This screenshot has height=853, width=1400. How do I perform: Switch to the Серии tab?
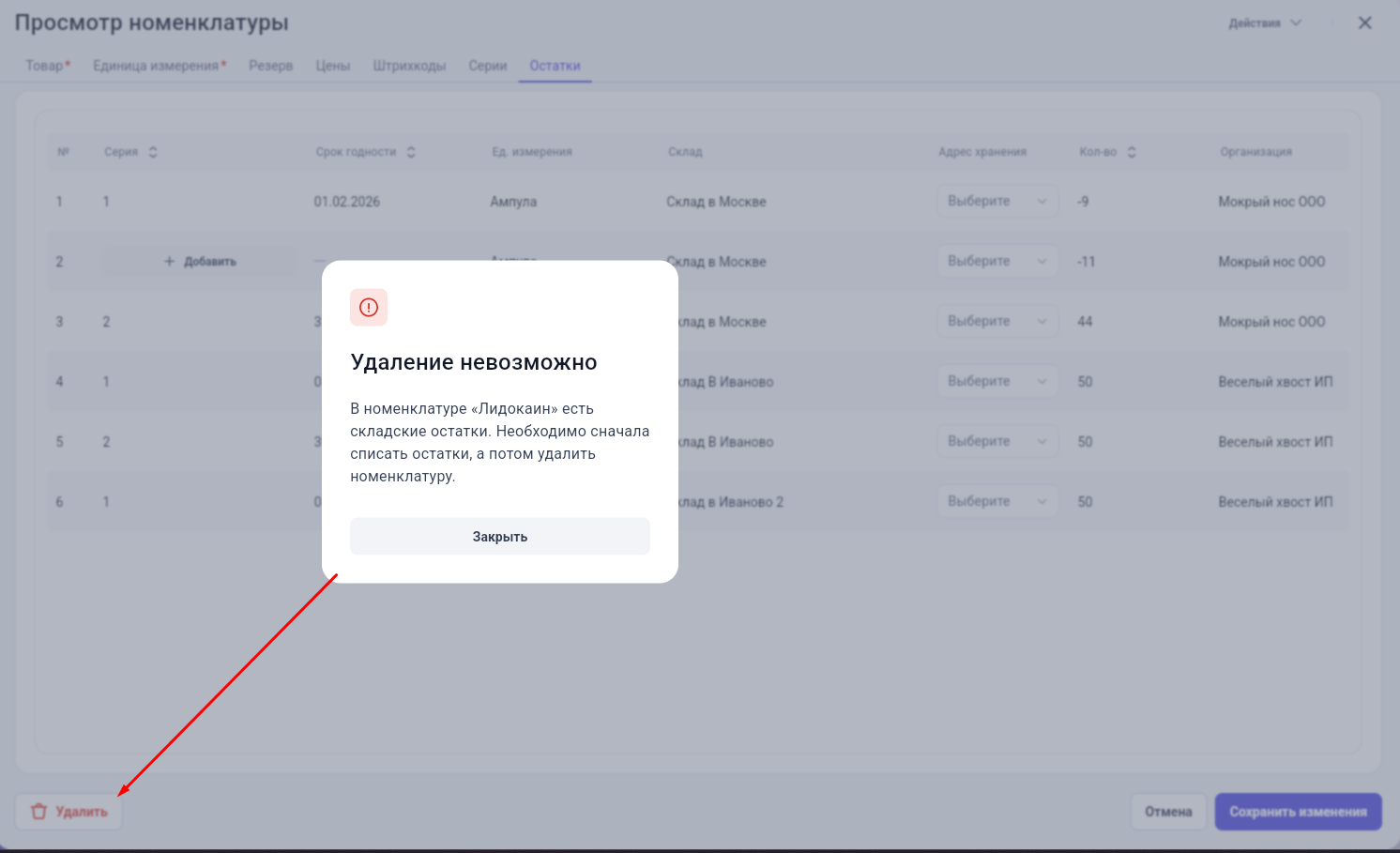tap(488, 66)
